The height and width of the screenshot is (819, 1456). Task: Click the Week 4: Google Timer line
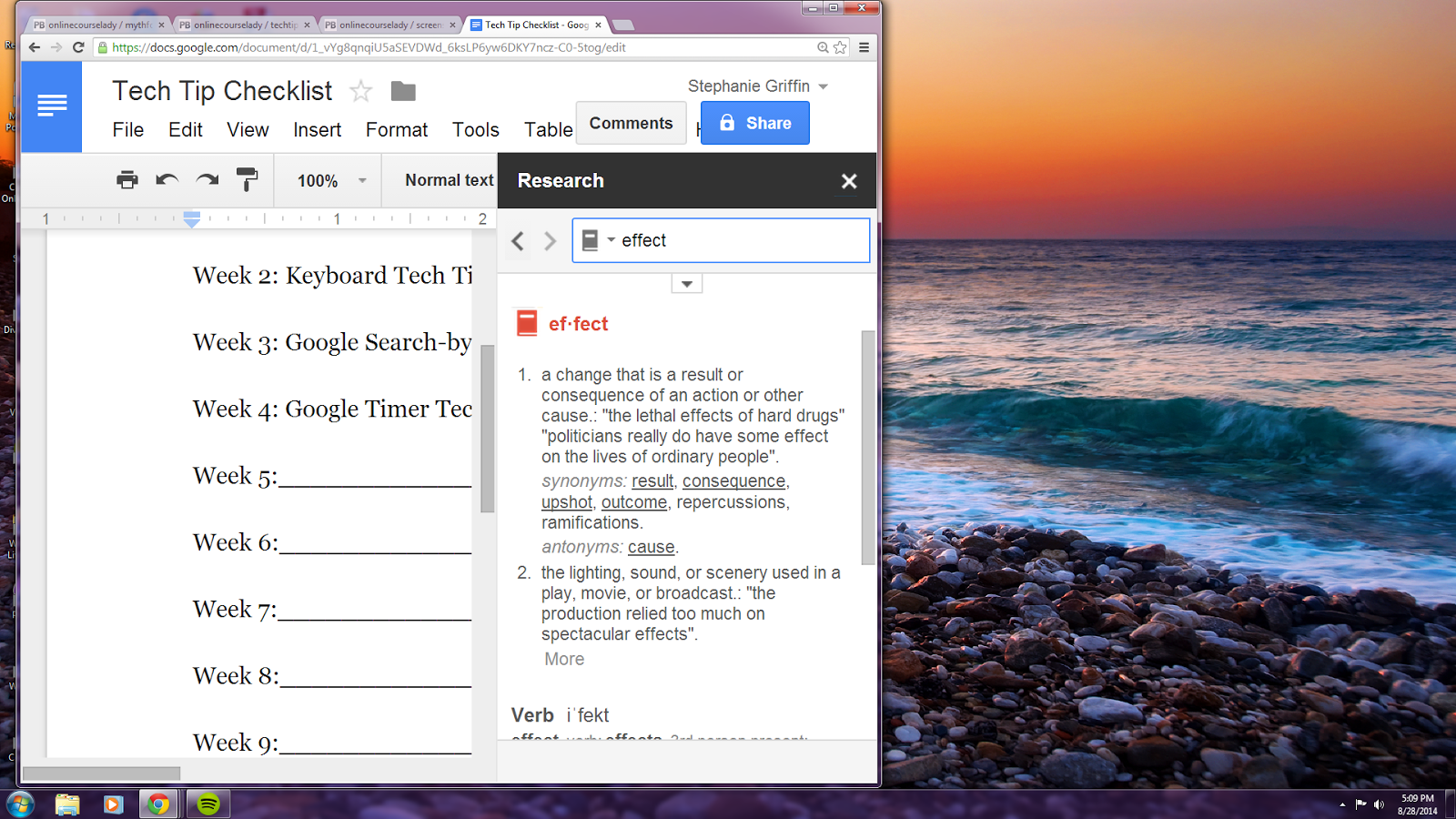tap(332, 409)
